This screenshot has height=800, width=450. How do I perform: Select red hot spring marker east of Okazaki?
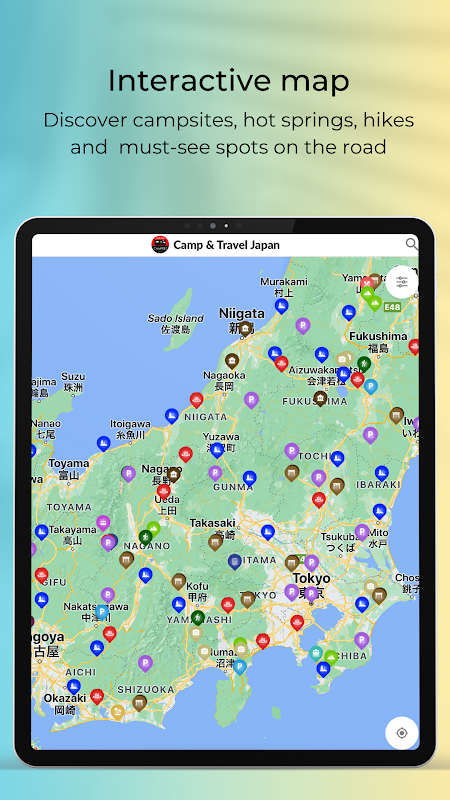(97, 696)
